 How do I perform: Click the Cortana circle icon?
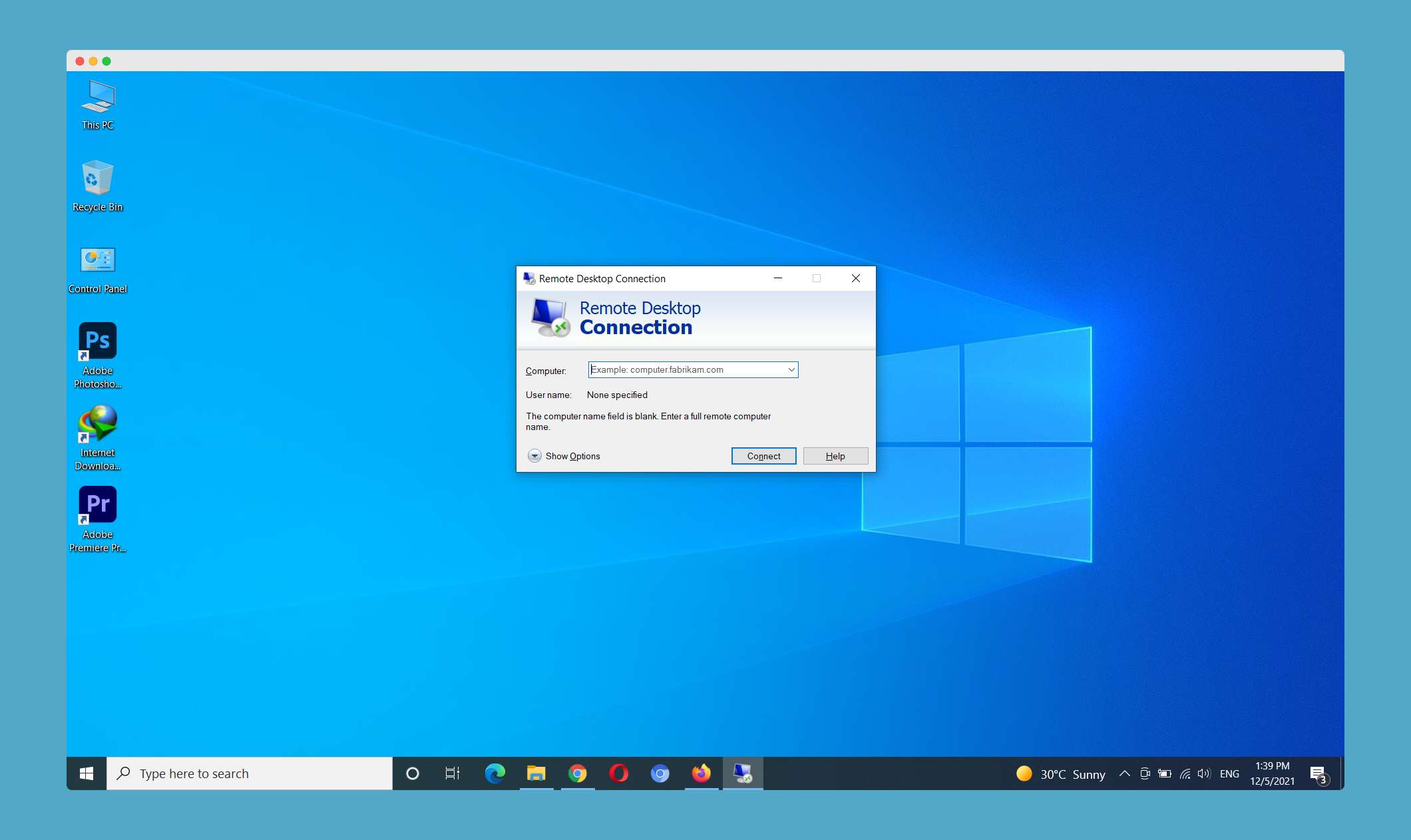pyautogui.click(x=413, y=773)
